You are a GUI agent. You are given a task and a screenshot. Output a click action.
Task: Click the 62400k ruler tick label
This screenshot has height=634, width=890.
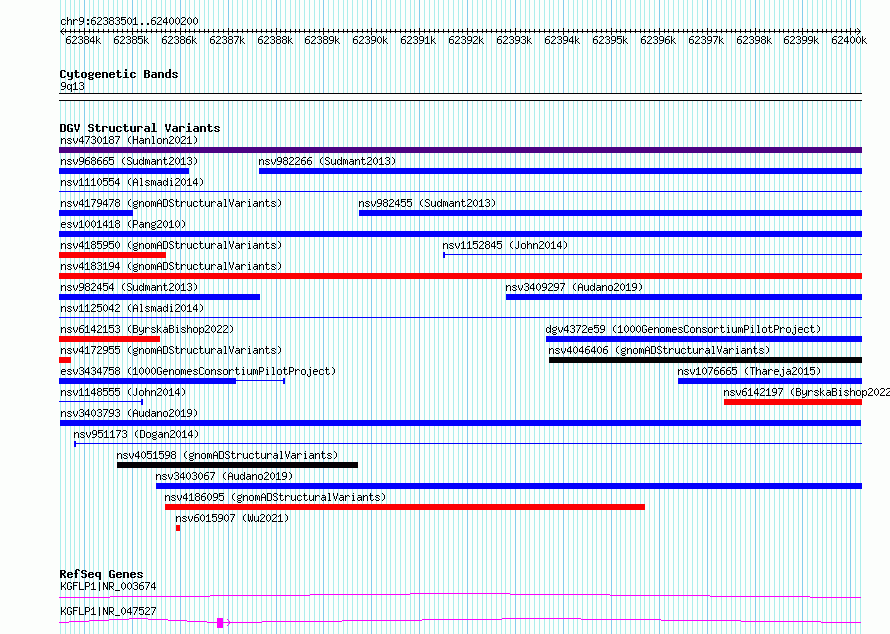tap(849, 40)
